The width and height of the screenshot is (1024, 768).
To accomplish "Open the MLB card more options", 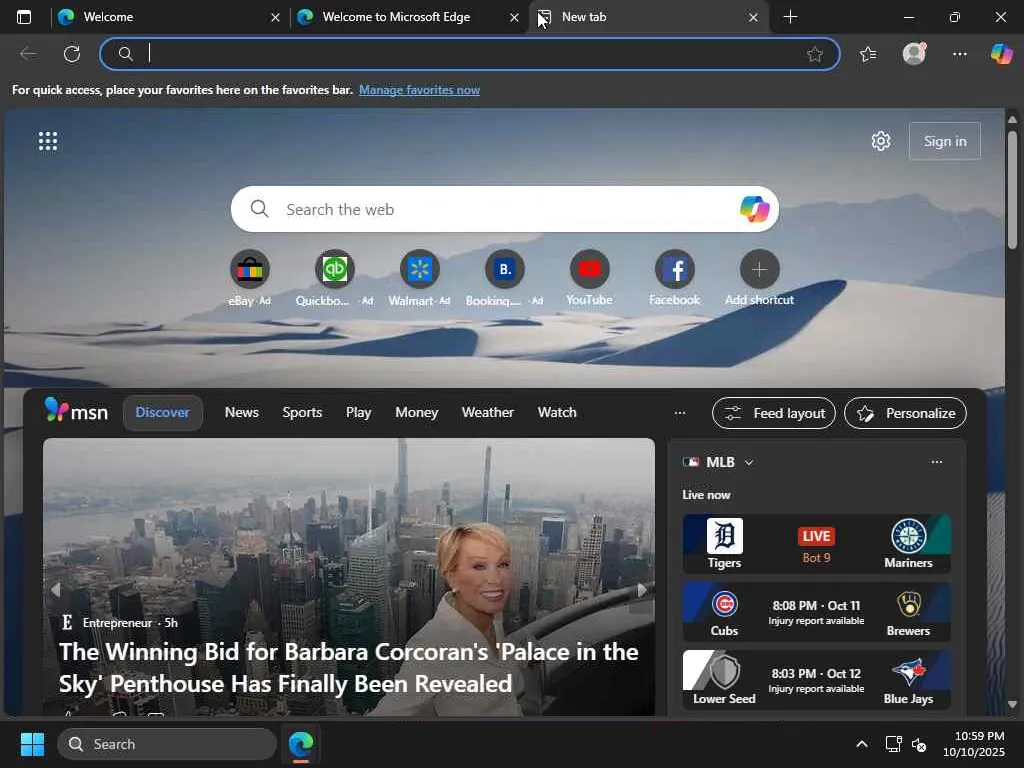I will [x=936, y=462].
